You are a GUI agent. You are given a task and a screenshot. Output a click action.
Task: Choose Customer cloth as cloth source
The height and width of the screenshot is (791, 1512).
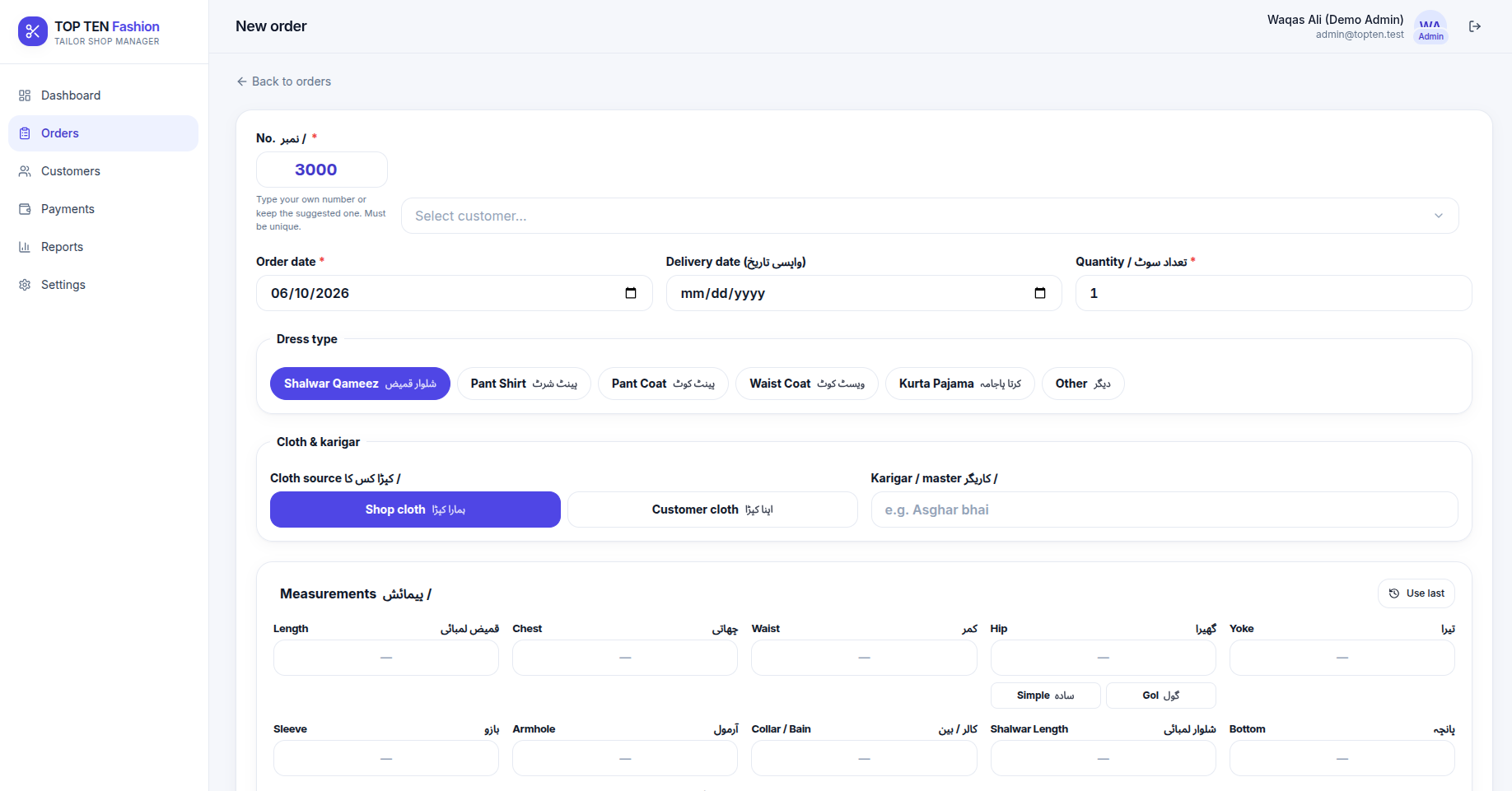click(x=712, y=509)
